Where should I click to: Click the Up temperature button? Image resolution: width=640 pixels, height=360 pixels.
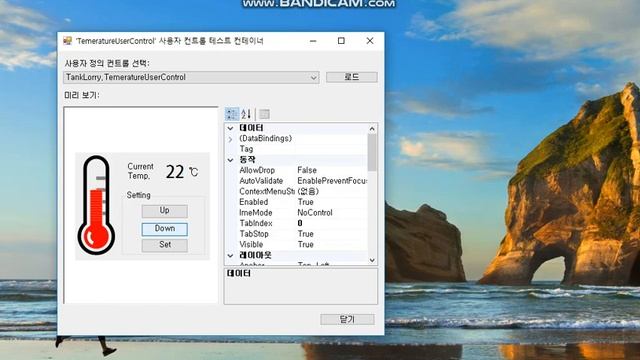point(164,211)
